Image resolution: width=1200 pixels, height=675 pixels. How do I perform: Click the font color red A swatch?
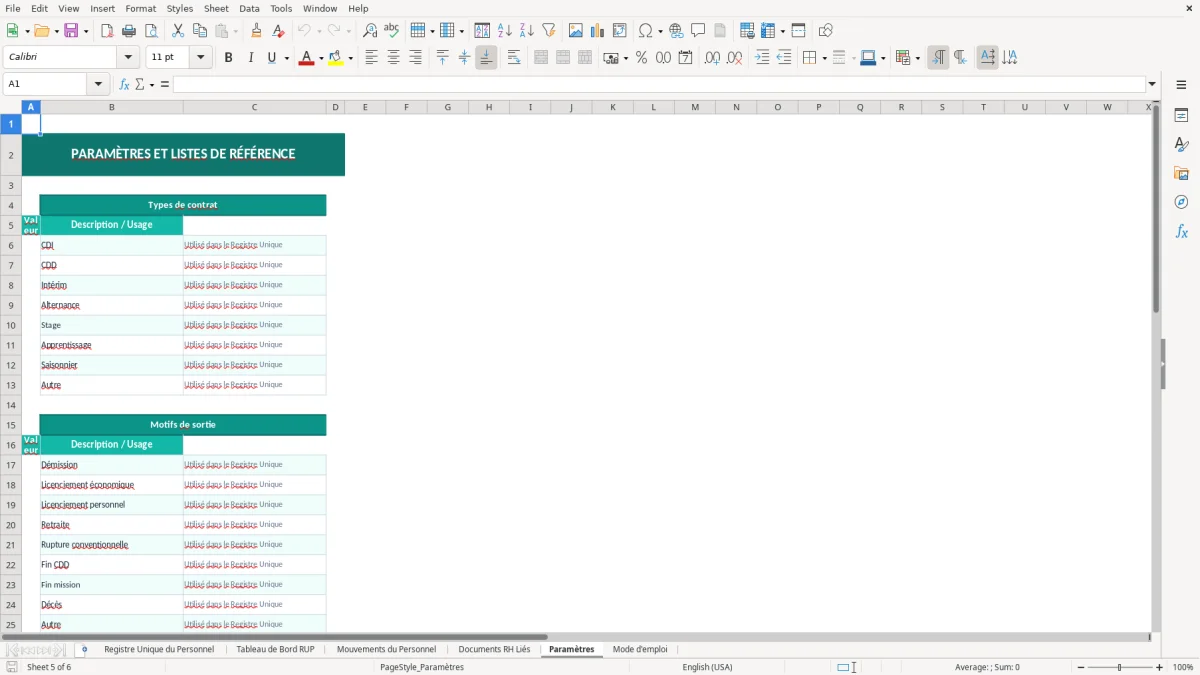[306, 58]
